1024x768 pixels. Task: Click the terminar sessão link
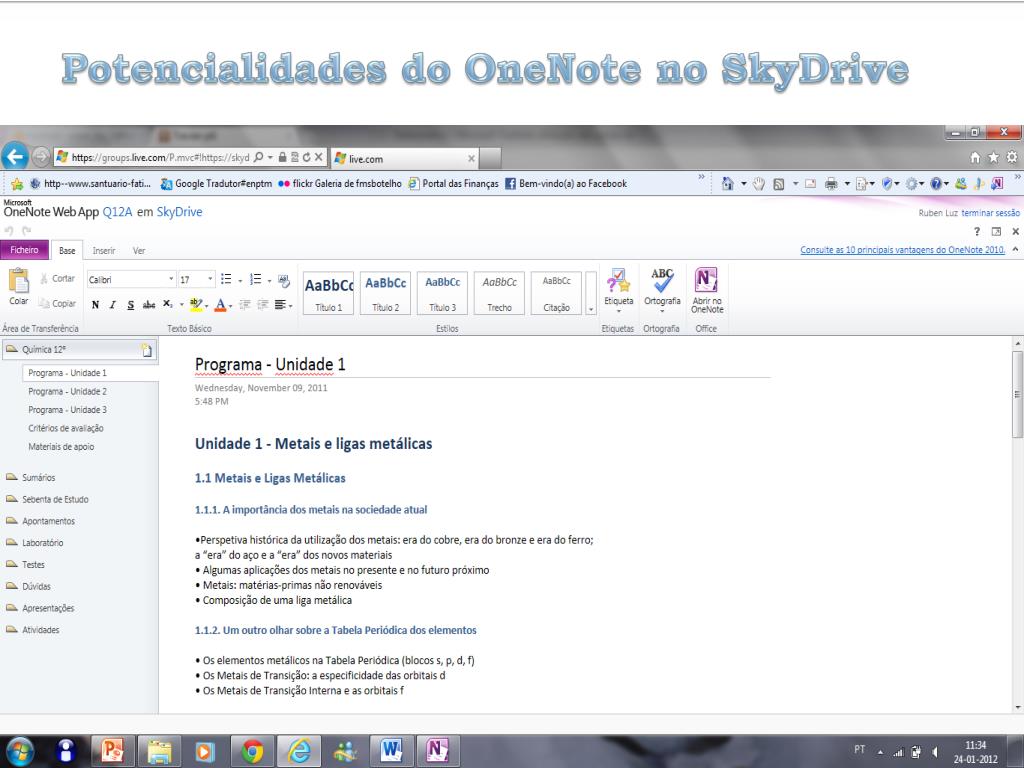990,213
